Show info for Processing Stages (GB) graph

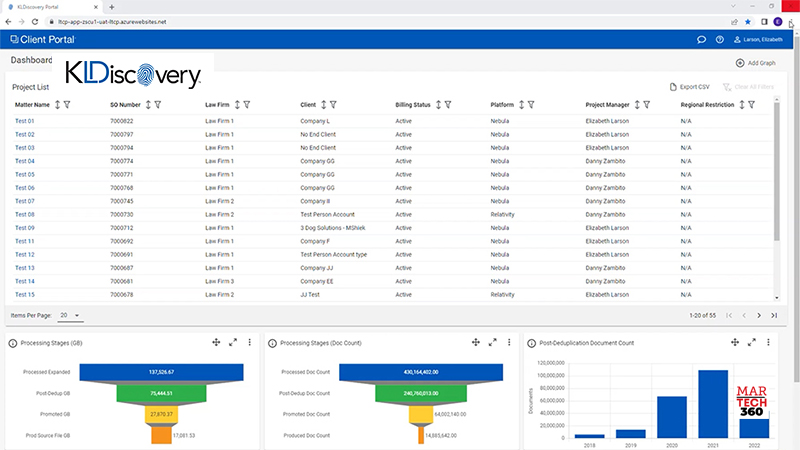[13, 343]
